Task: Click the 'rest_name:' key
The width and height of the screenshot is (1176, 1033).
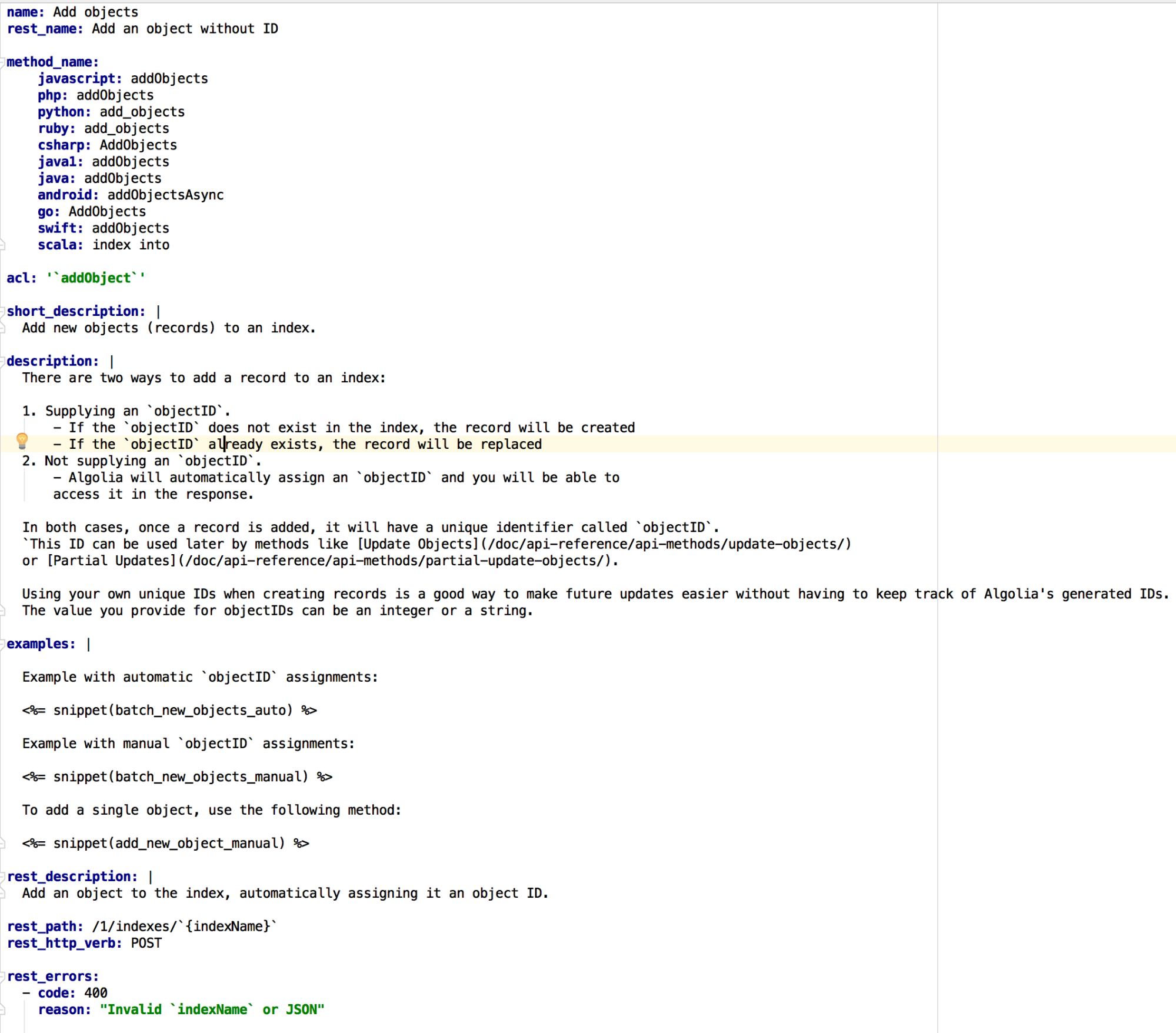Action: pyautogui.click(x=45, y=29)
